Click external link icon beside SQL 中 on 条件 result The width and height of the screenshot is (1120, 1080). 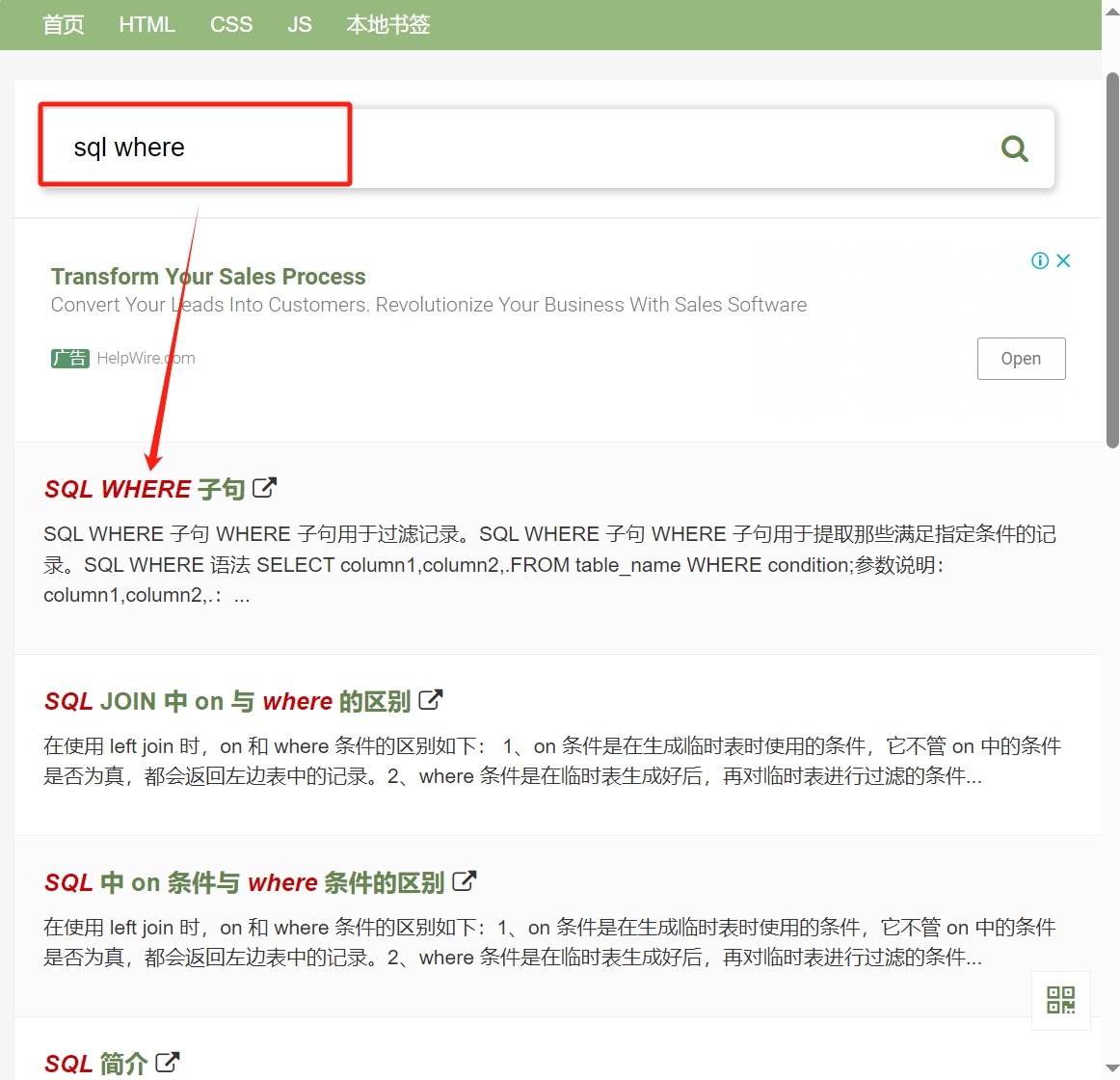tap(464, 881)
